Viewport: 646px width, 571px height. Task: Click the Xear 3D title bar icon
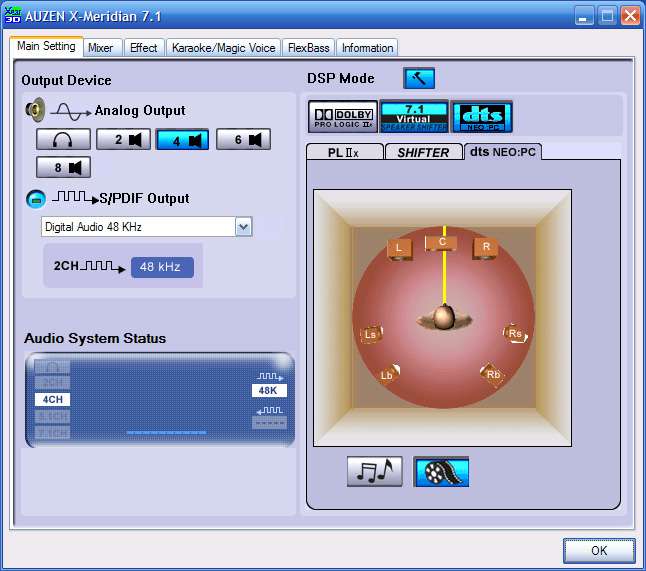click(12, 15)
